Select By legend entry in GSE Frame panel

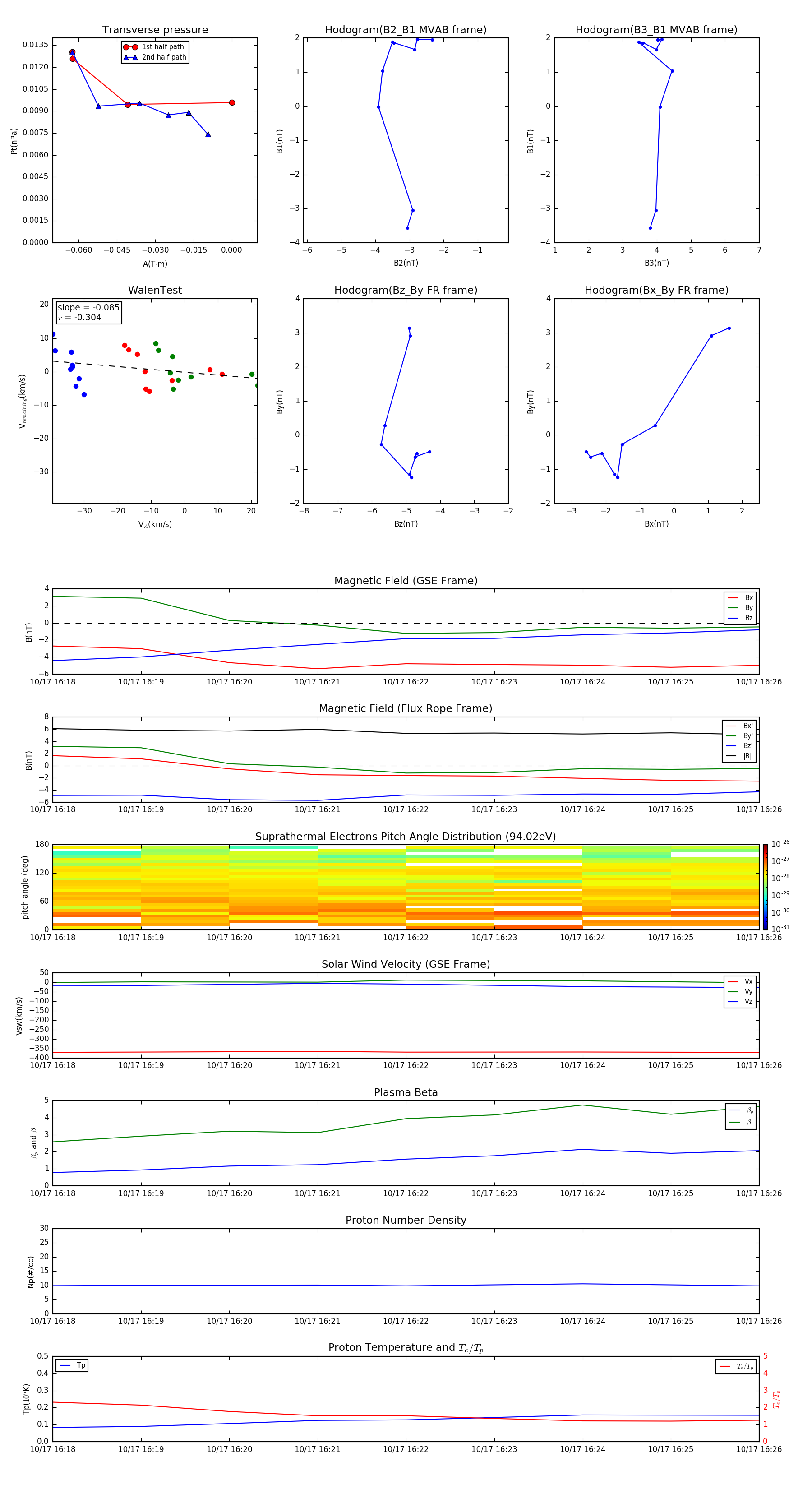click(740, 607)
